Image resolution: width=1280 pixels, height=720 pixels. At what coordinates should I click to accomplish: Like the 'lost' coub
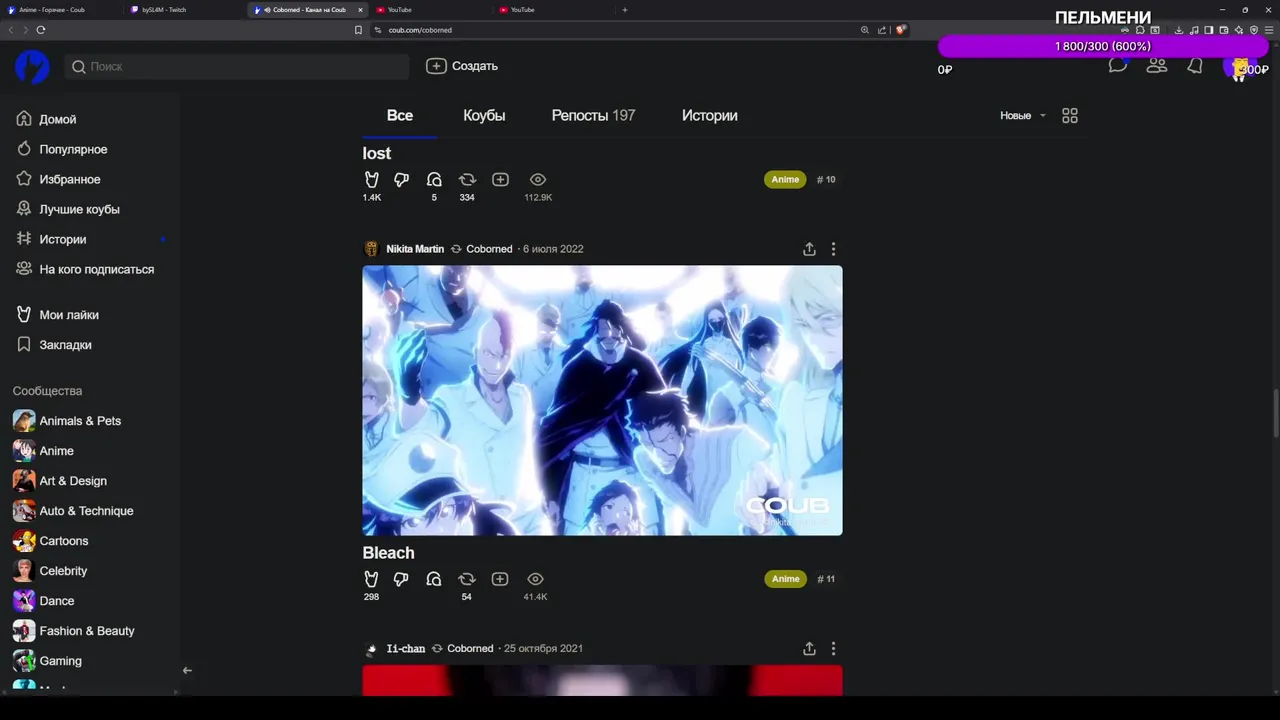(372, 180)
